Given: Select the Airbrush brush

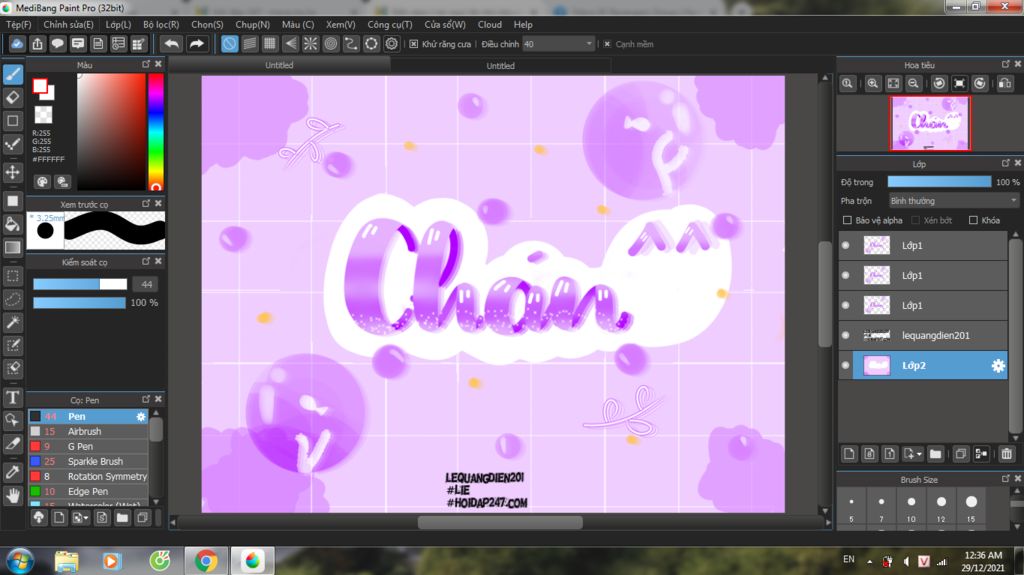Looking at the screenshot, I should (x=88, y=431).
